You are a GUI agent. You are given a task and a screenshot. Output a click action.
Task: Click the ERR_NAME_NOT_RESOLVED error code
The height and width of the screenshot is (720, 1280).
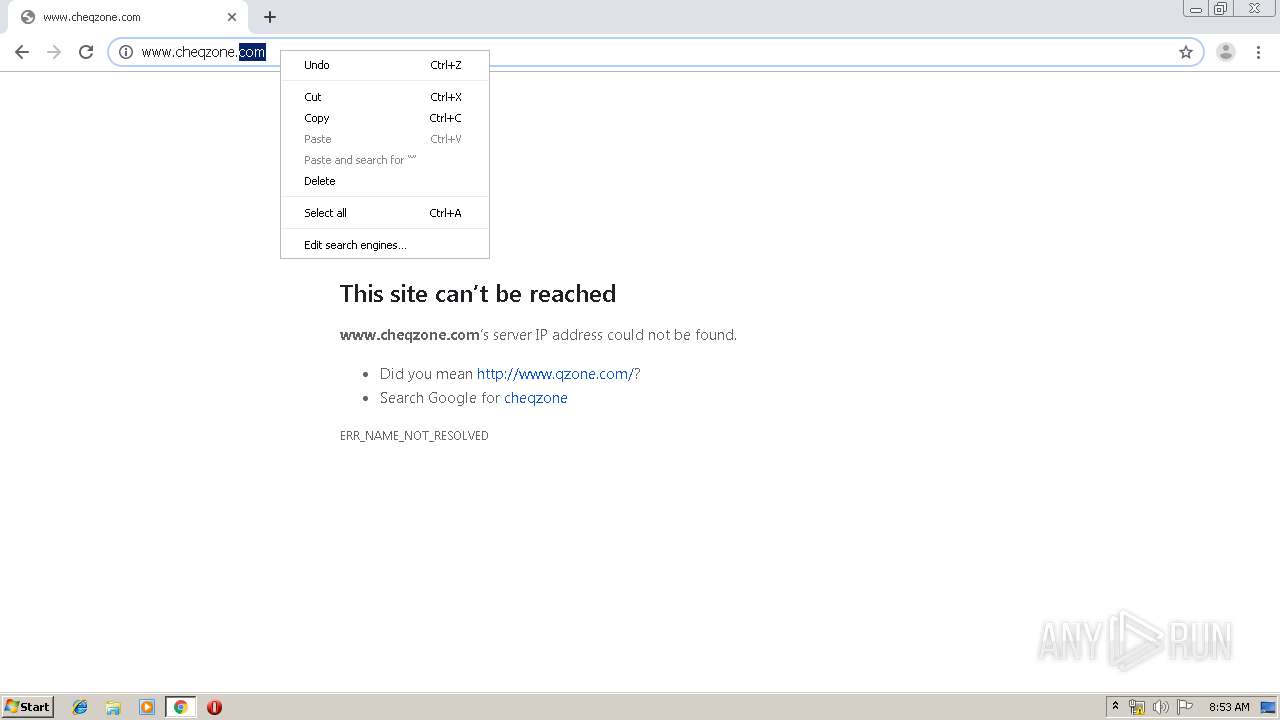tap(414, 436)
